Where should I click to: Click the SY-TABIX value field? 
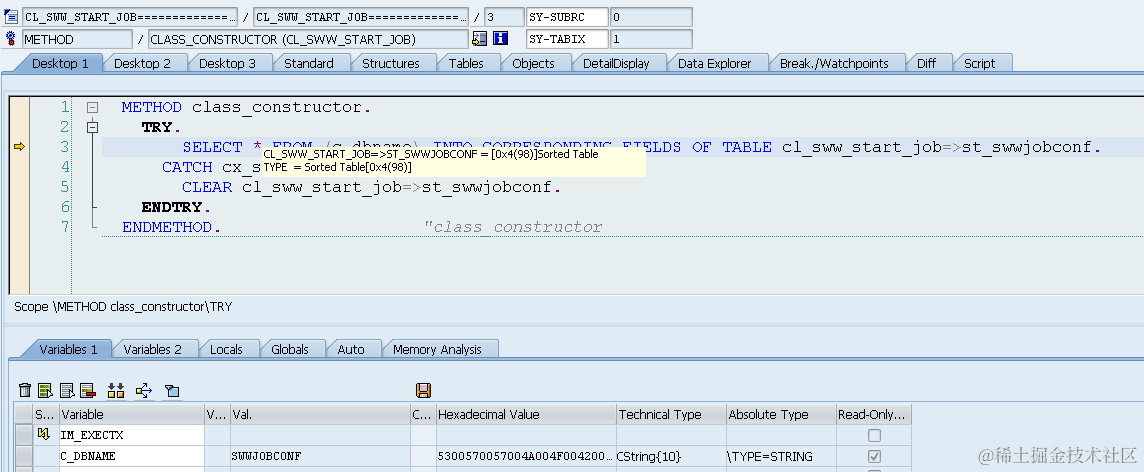(651, 39)
